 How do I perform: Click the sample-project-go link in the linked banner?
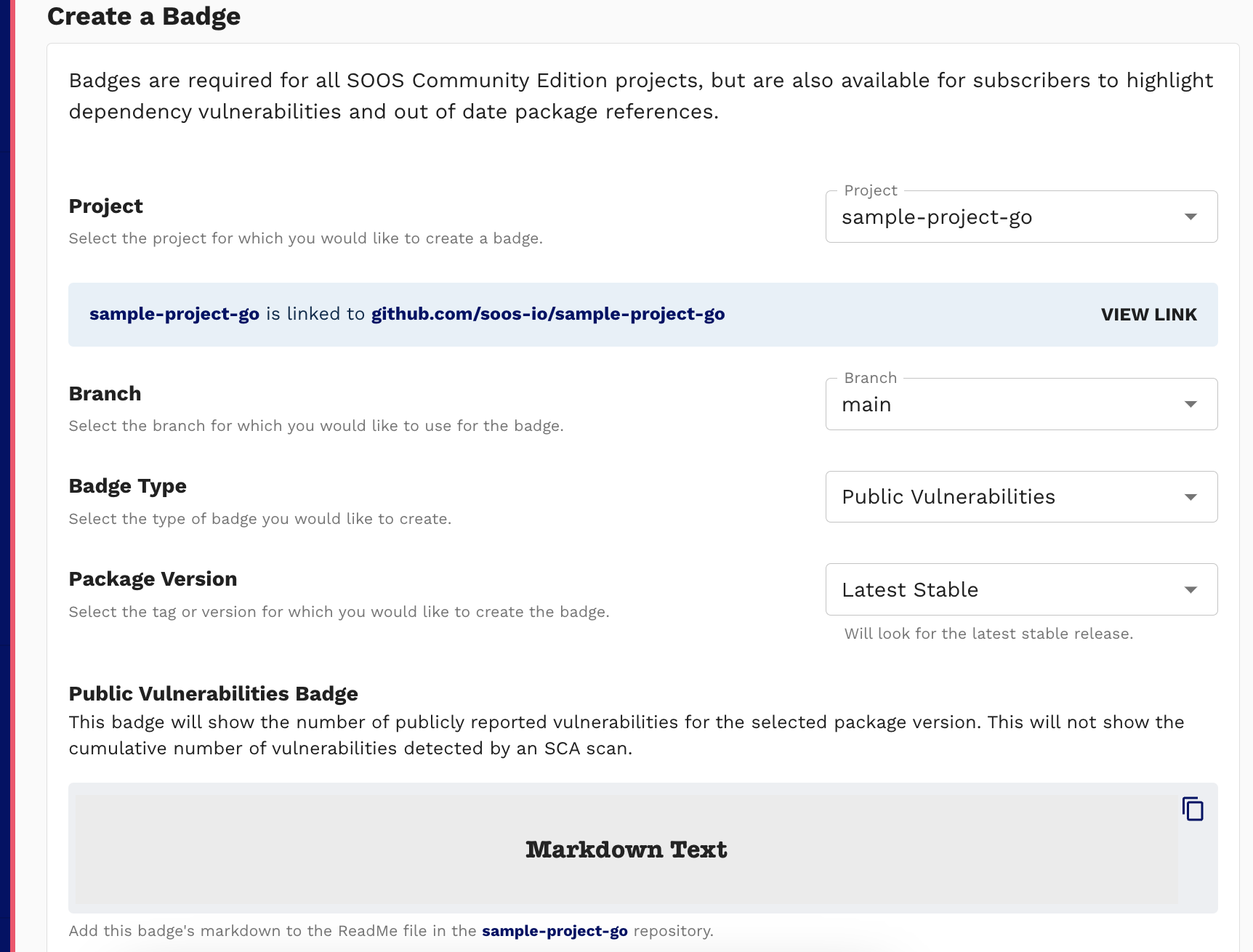[x=174, y=314]
